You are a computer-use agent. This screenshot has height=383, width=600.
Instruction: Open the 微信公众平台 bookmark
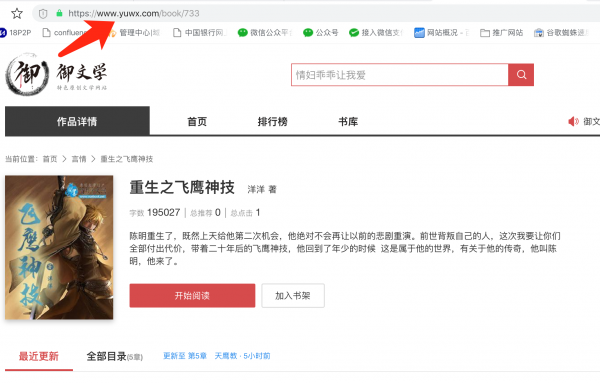pyautogui.click(x=264, y=33)
